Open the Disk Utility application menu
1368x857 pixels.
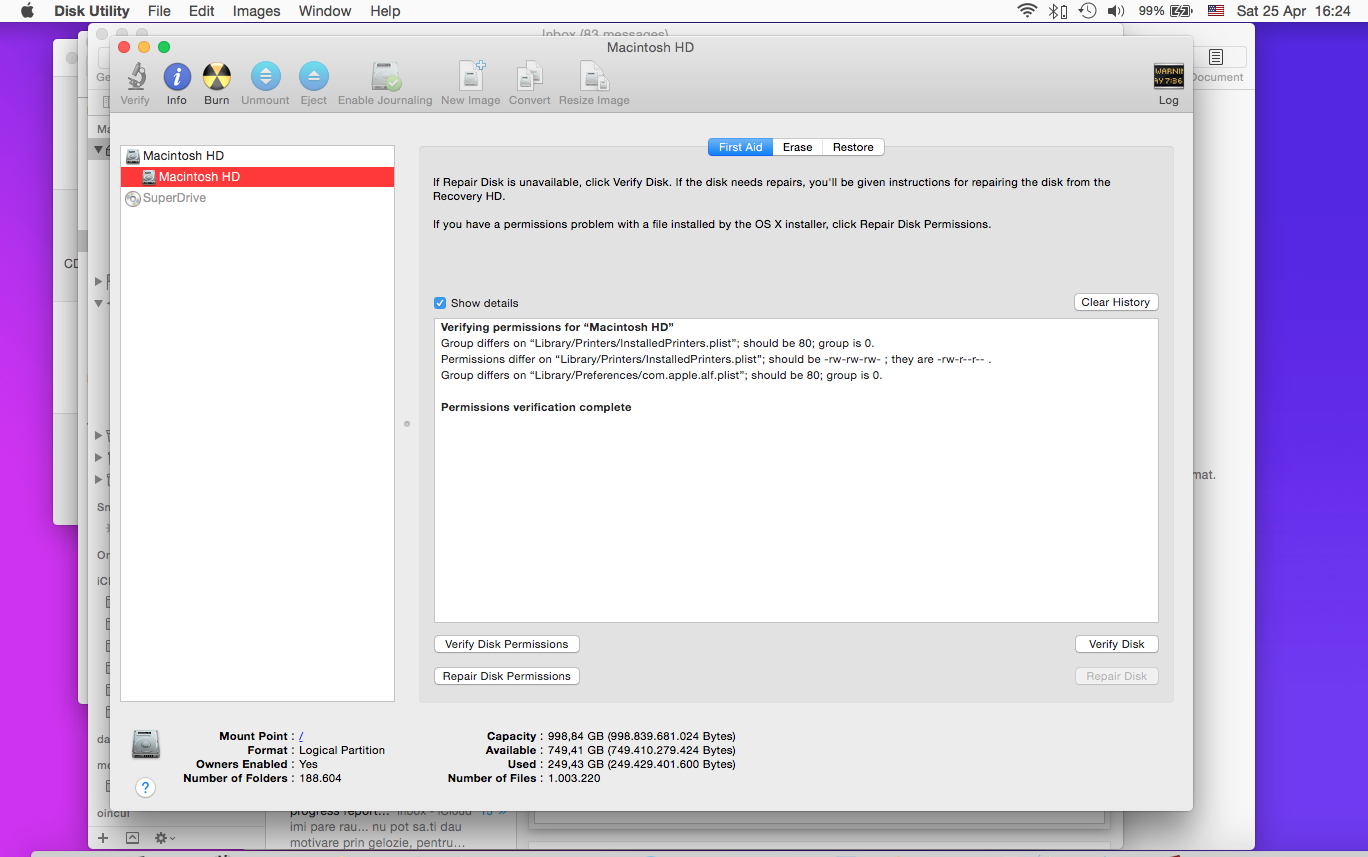coord(92,11)
